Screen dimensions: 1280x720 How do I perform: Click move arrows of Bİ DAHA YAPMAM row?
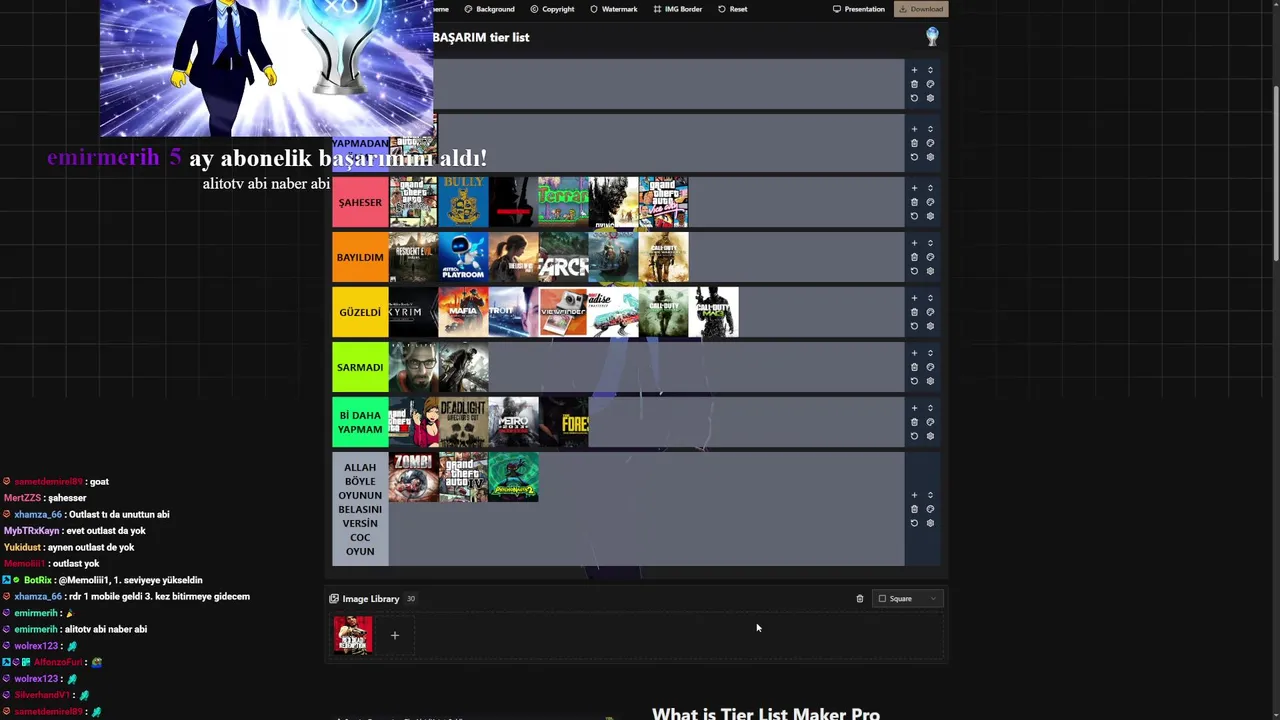point(930,408)
